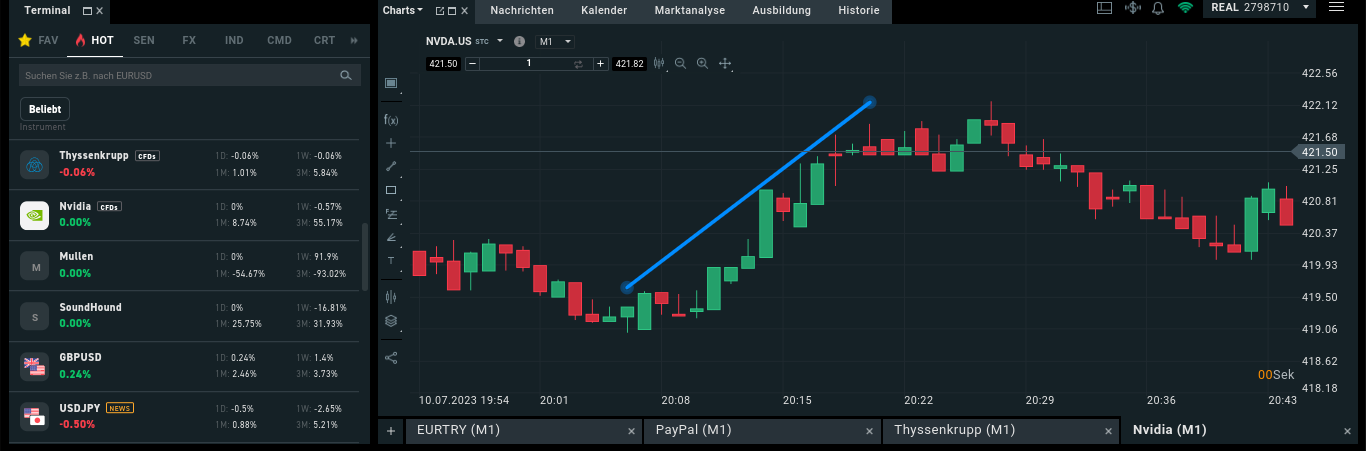Screen dimensions: 1366x451
Task: Click the share chart icon
Action: (391, 357)
